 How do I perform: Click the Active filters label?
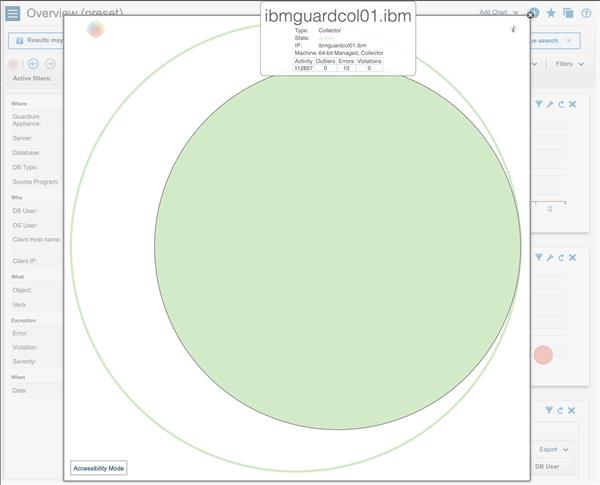32,78
